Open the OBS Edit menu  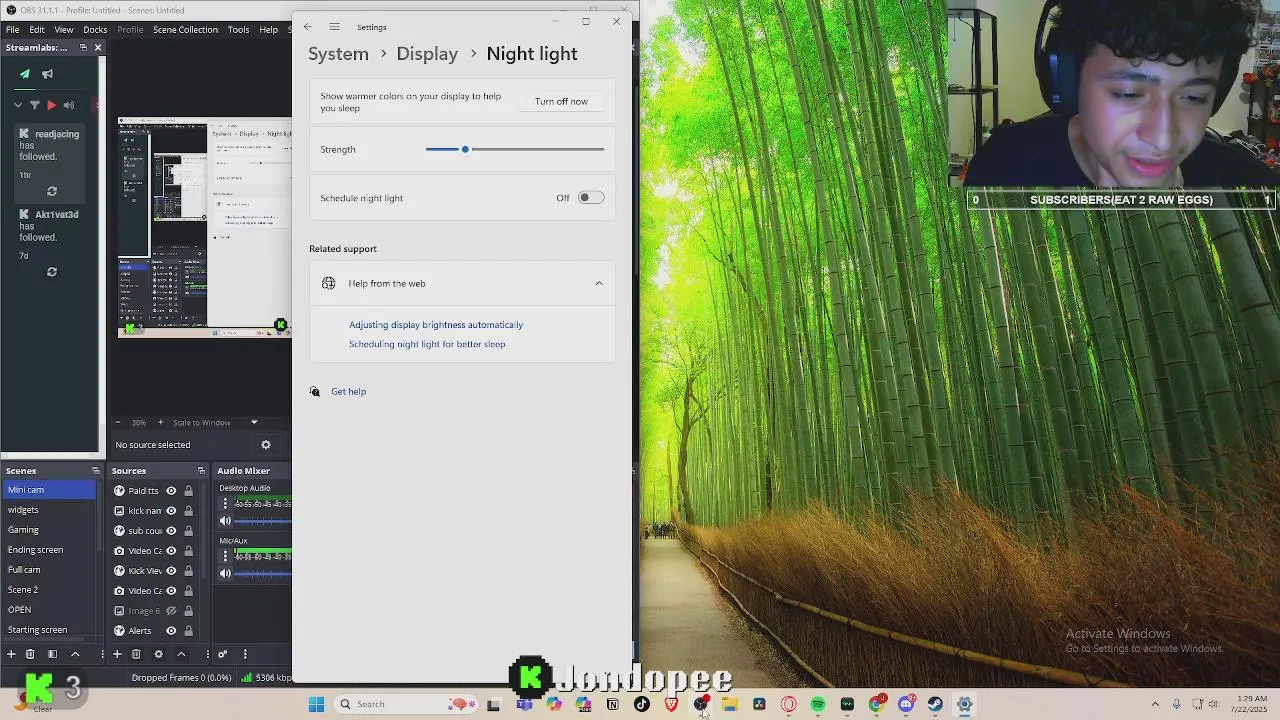(x=37, y=30)
